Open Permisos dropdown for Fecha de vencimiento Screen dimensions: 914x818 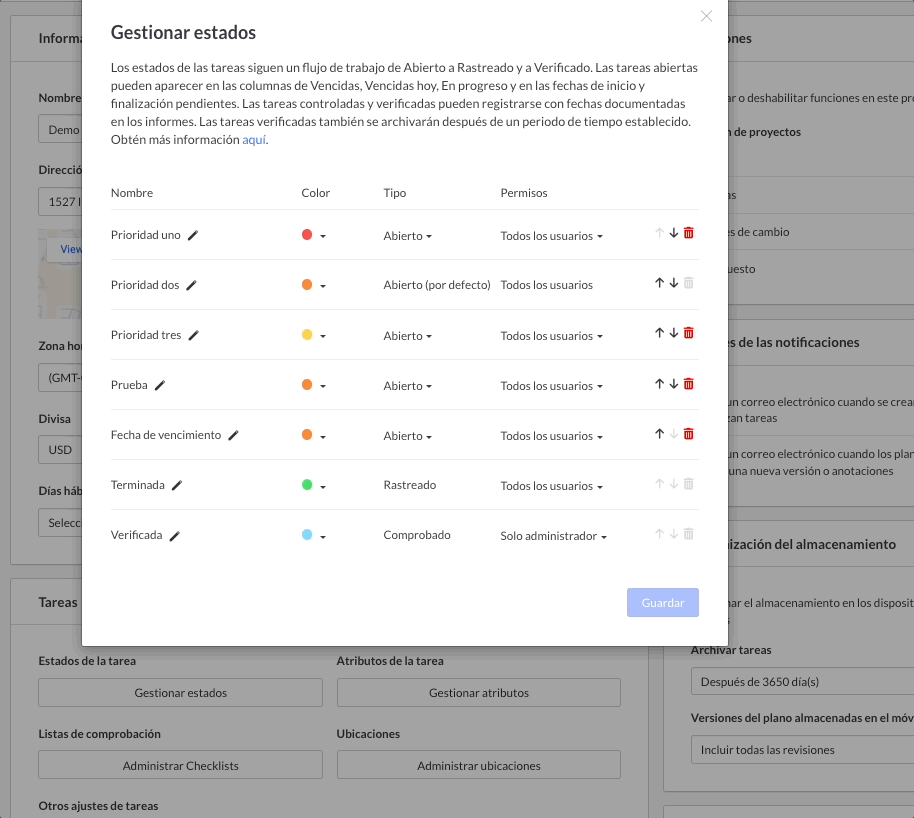tap(551, 437)
